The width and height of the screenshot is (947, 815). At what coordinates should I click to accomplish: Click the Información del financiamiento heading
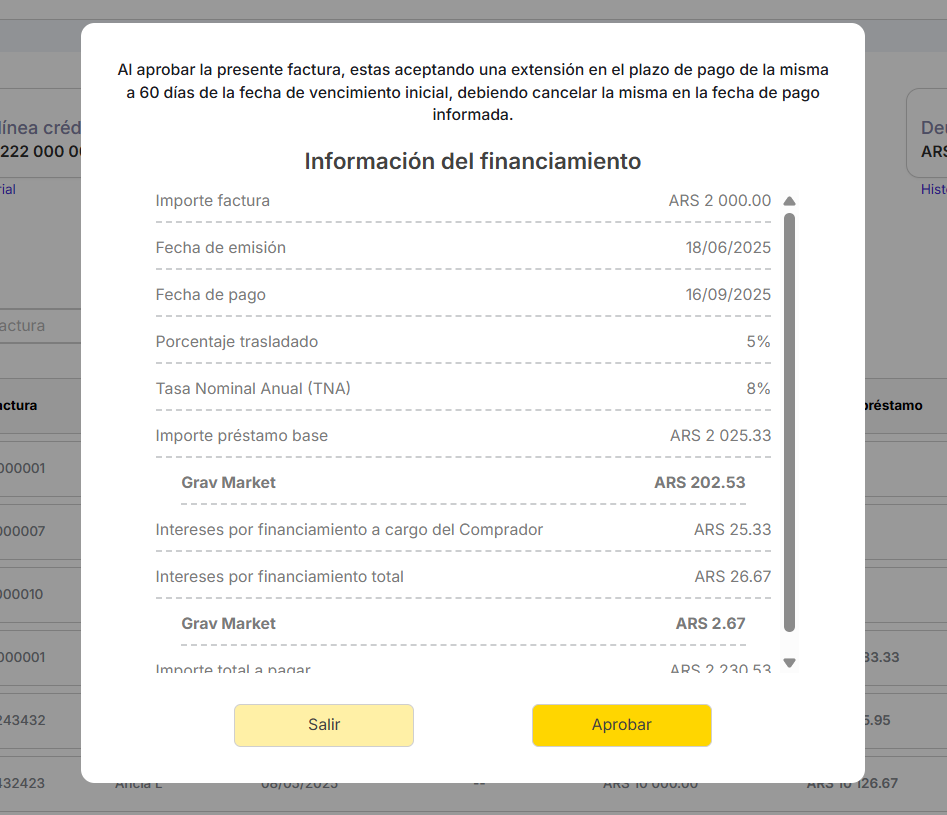472,161
